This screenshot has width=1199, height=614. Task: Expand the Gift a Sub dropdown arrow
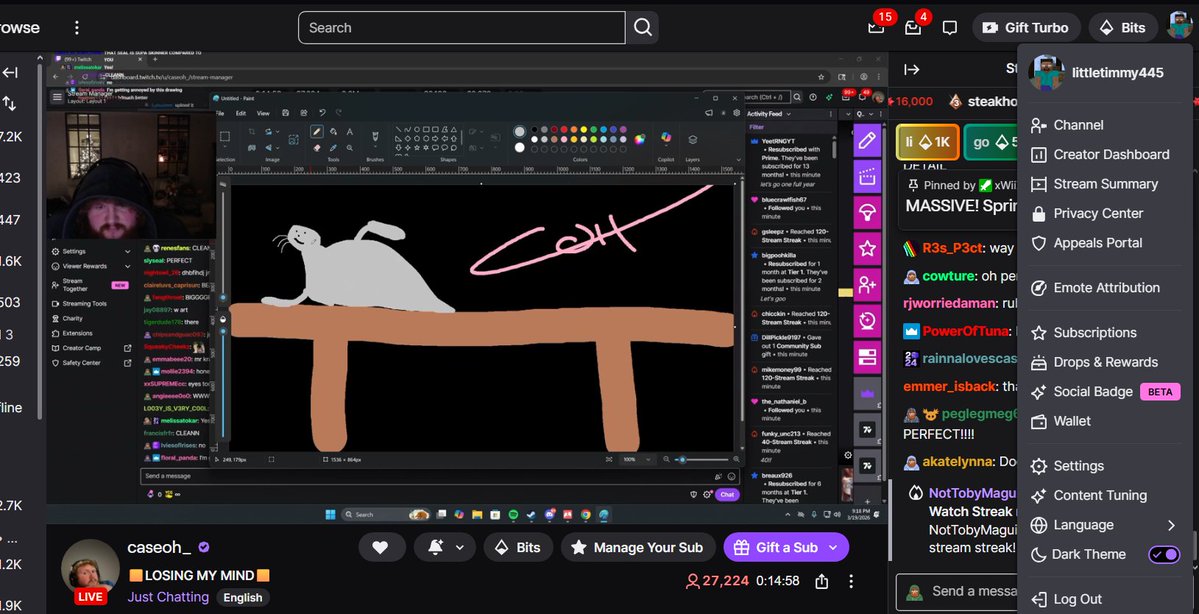tap(833, 547)
